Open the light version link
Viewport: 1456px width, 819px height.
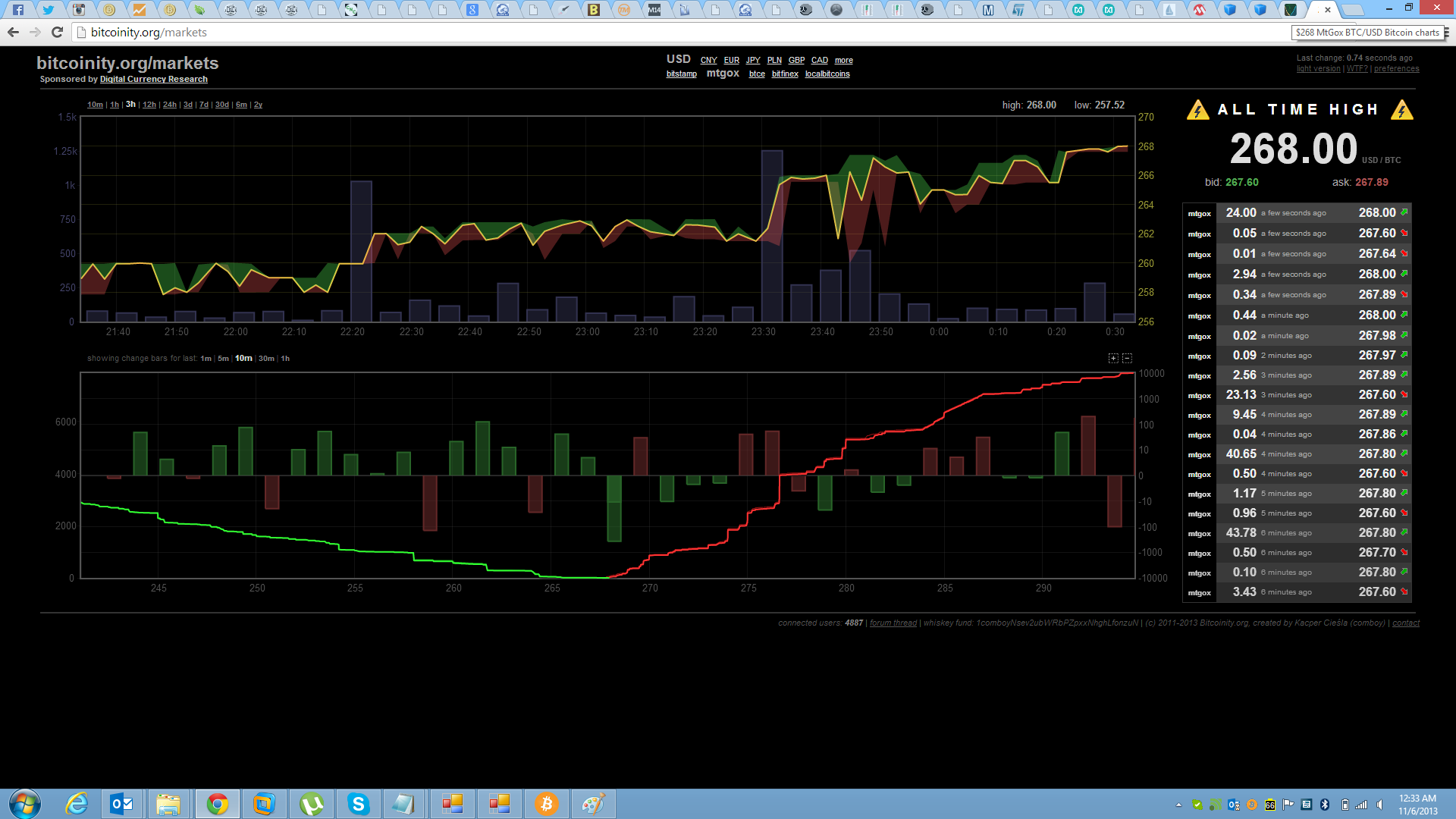point(1318,68)
